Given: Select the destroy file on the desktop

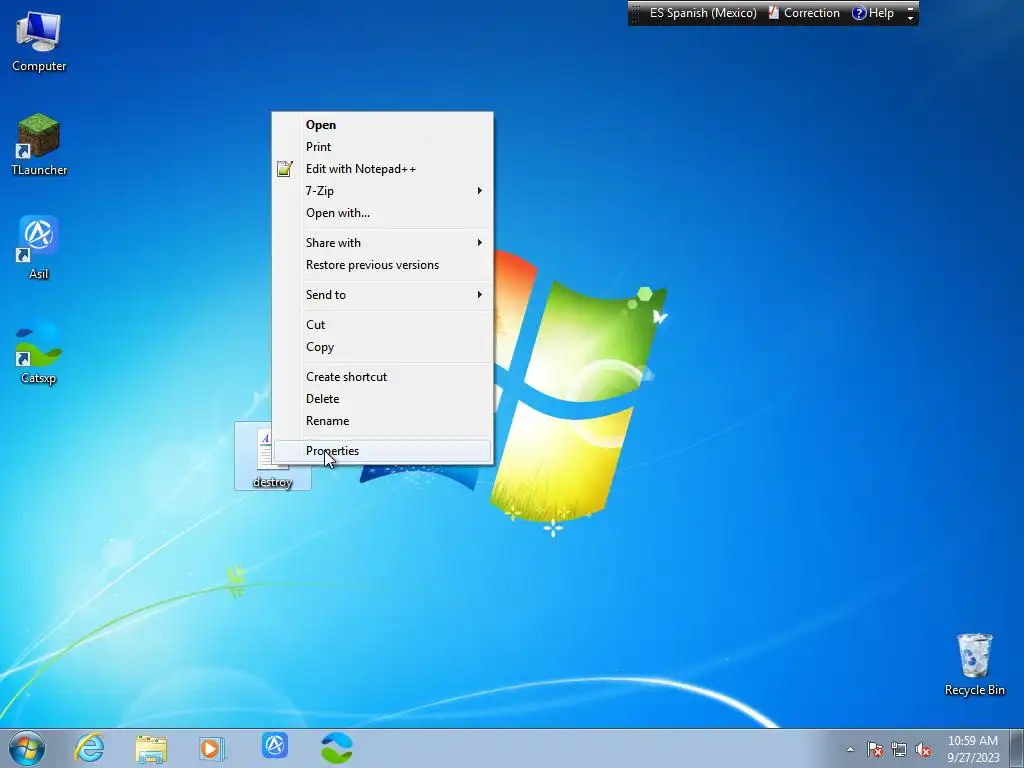Looking at the screenshot, I should [x=272, y=456].
